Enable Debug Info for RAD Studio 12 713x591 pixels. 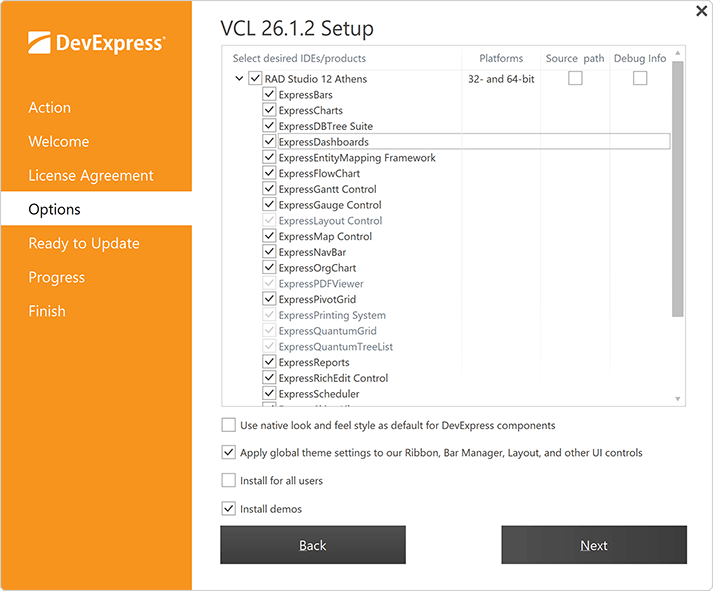click(640, 78)
